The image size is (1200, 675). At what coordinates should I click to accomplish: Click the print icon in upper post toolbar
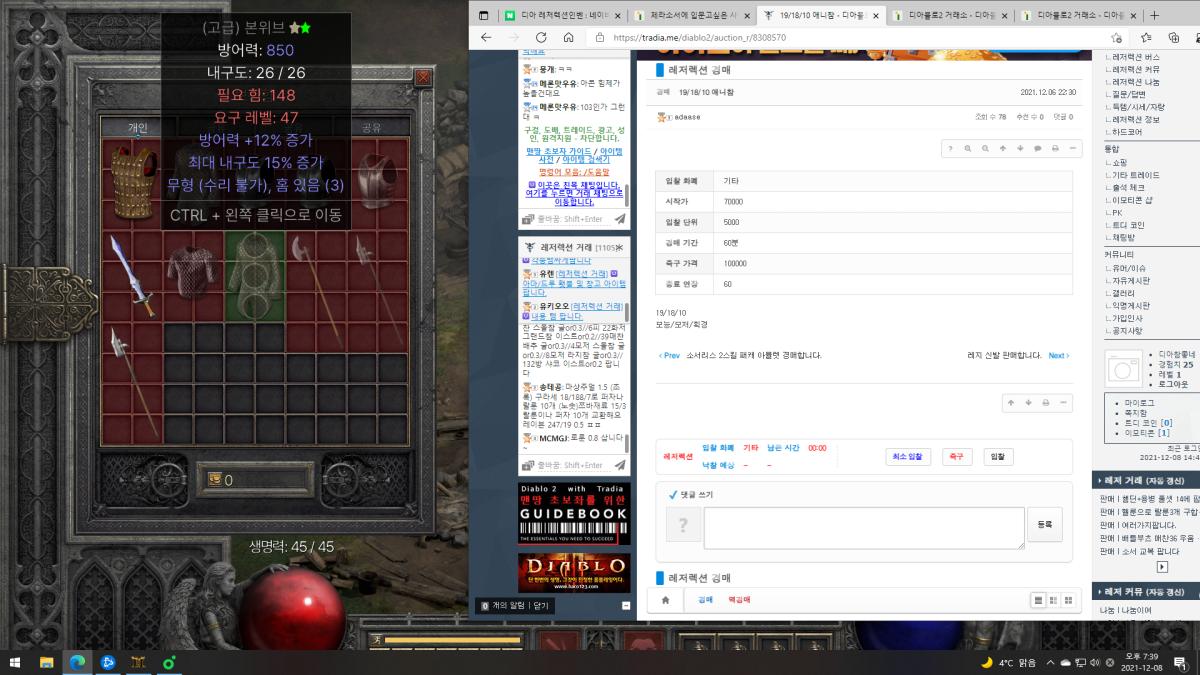click(1056, 148)
